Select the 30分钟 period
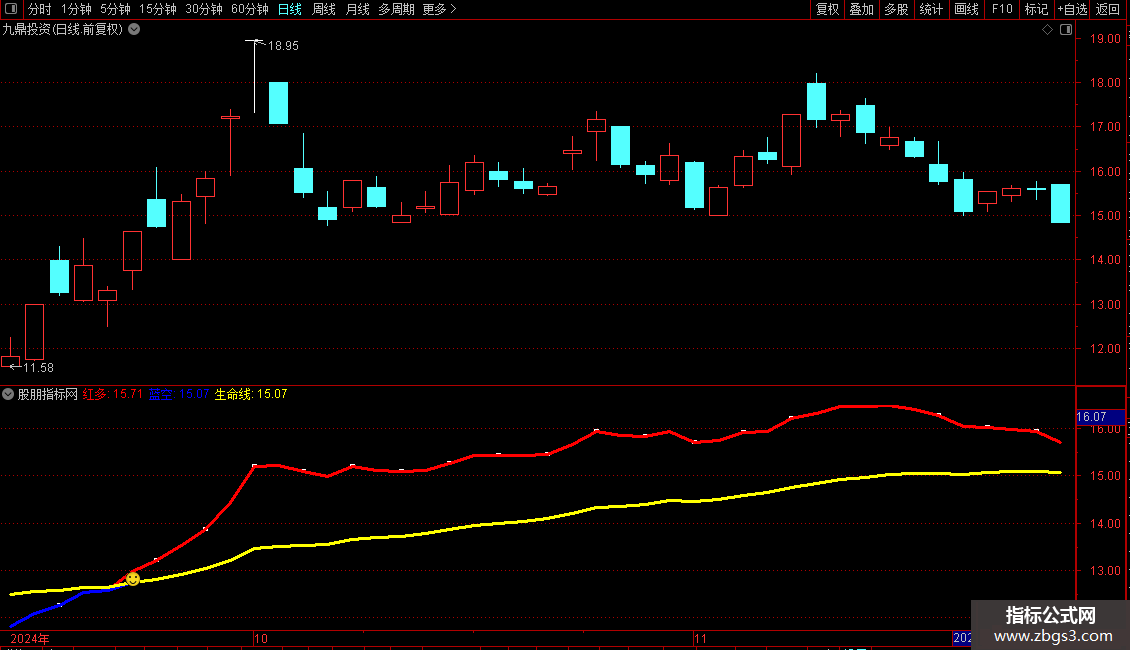This screenshot has width=1130, height=650. [x=204, y=9]
